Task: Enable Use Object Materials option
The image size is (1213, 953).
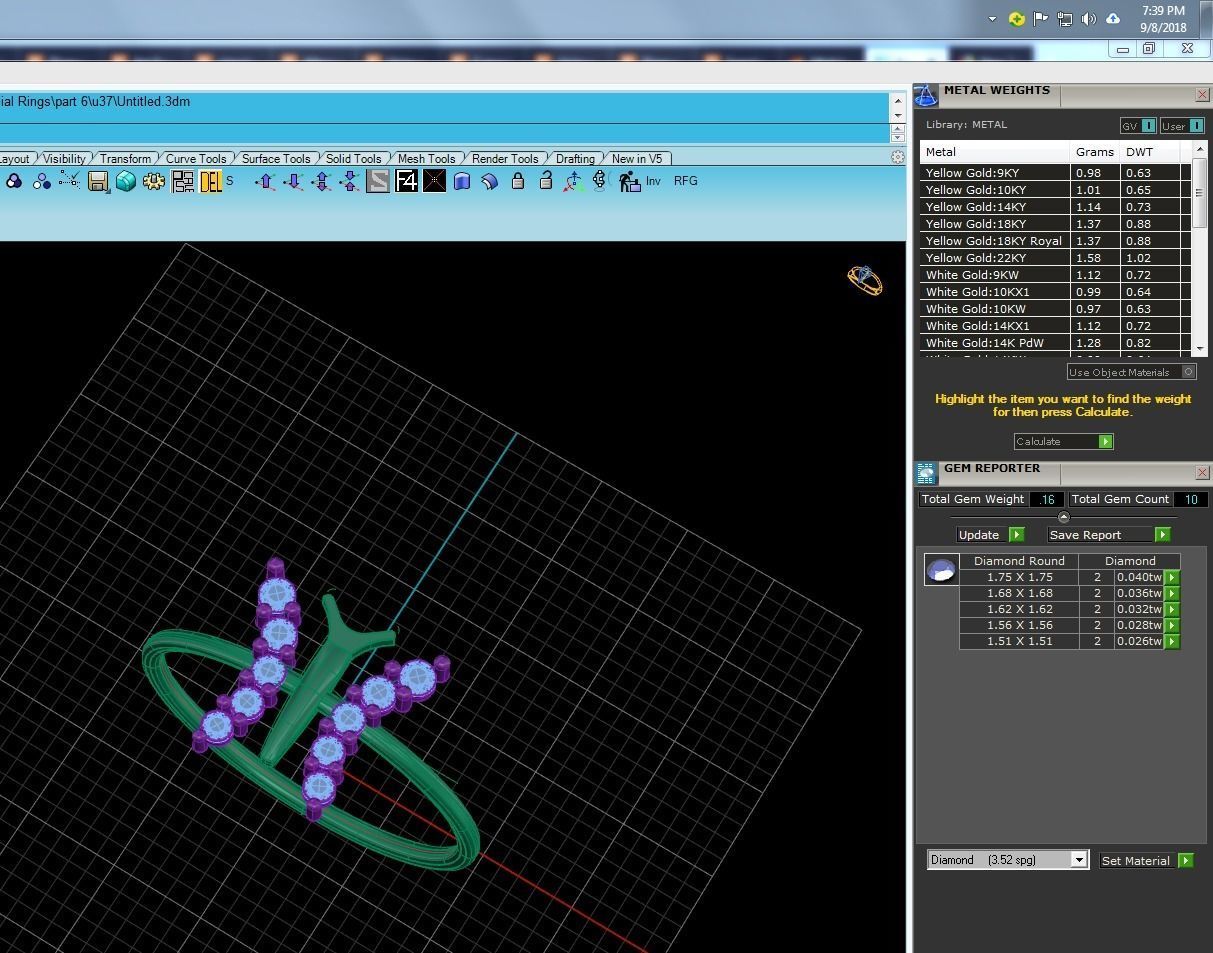Action: pos(1188,372)
